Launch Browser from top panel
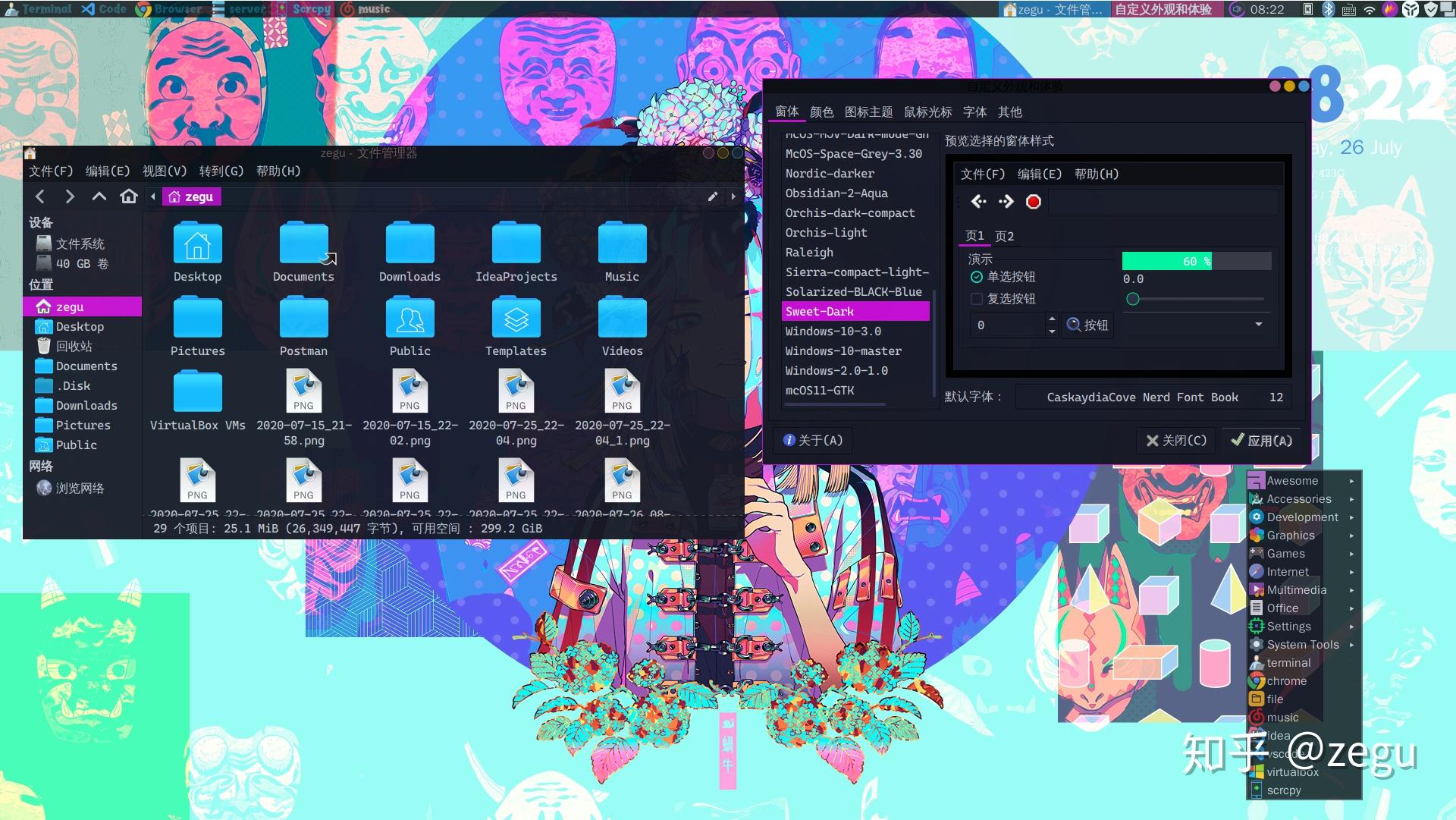This screenshot has width=1456, height=820. pyautogui.click(x=169, y=9)
